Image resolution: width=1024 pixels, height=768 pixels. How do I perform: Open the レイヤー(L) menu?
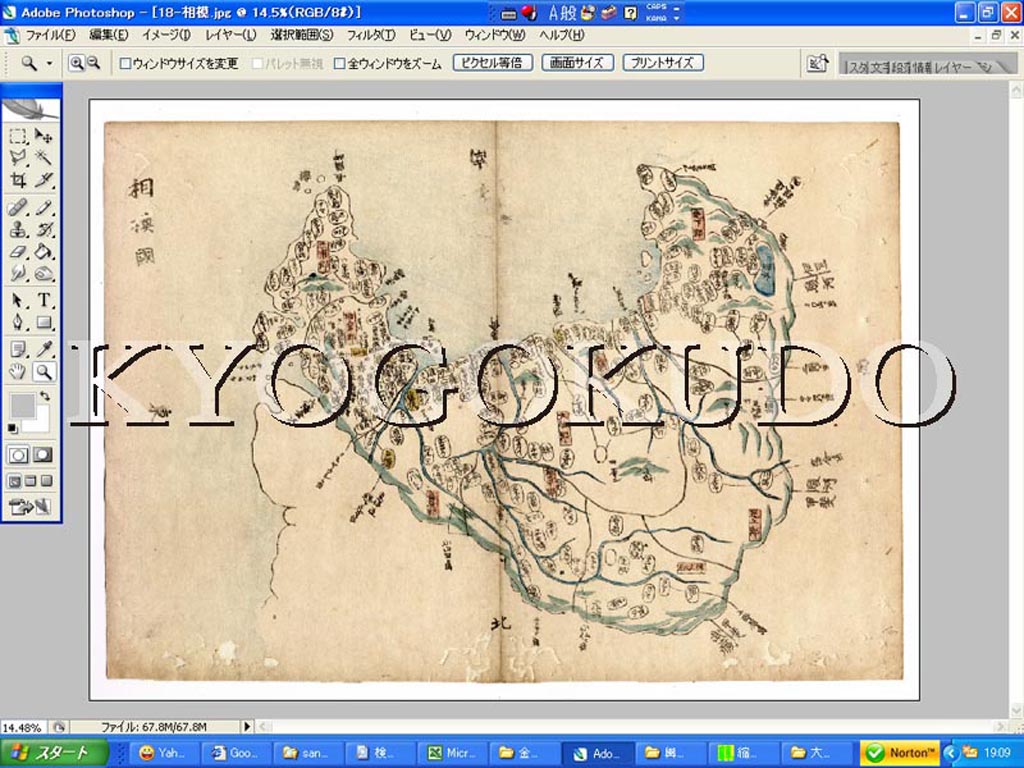tap(231, 35)
